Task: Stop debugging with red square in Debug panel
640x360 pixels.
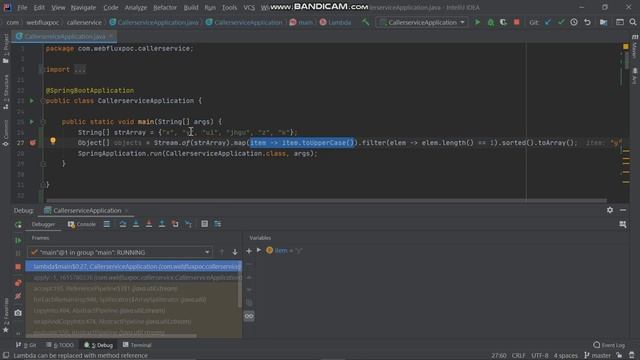Action: coord(18,267)
